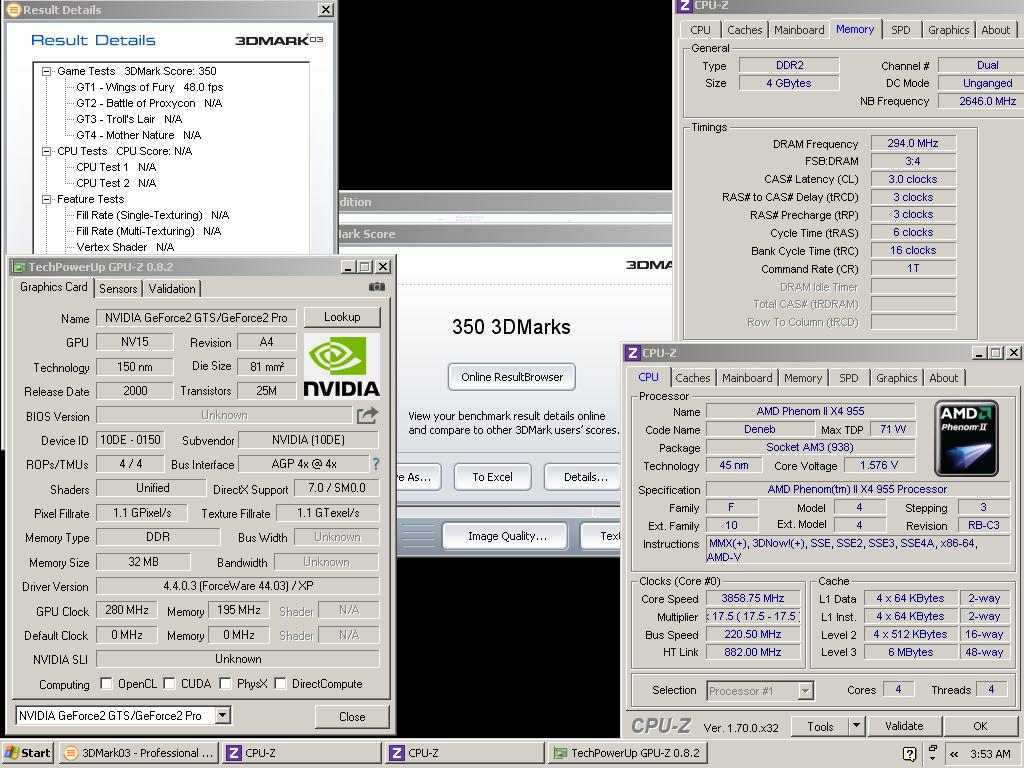
Task: Click the NVIDIA logo in GPU-Z
Action: [342, 366]
